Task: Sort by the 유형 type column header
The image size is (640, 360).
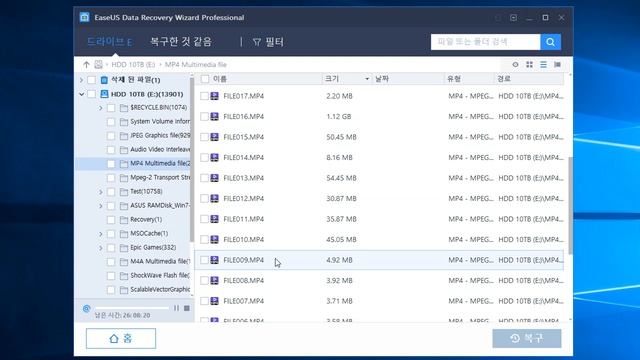Action: [454, 79]
